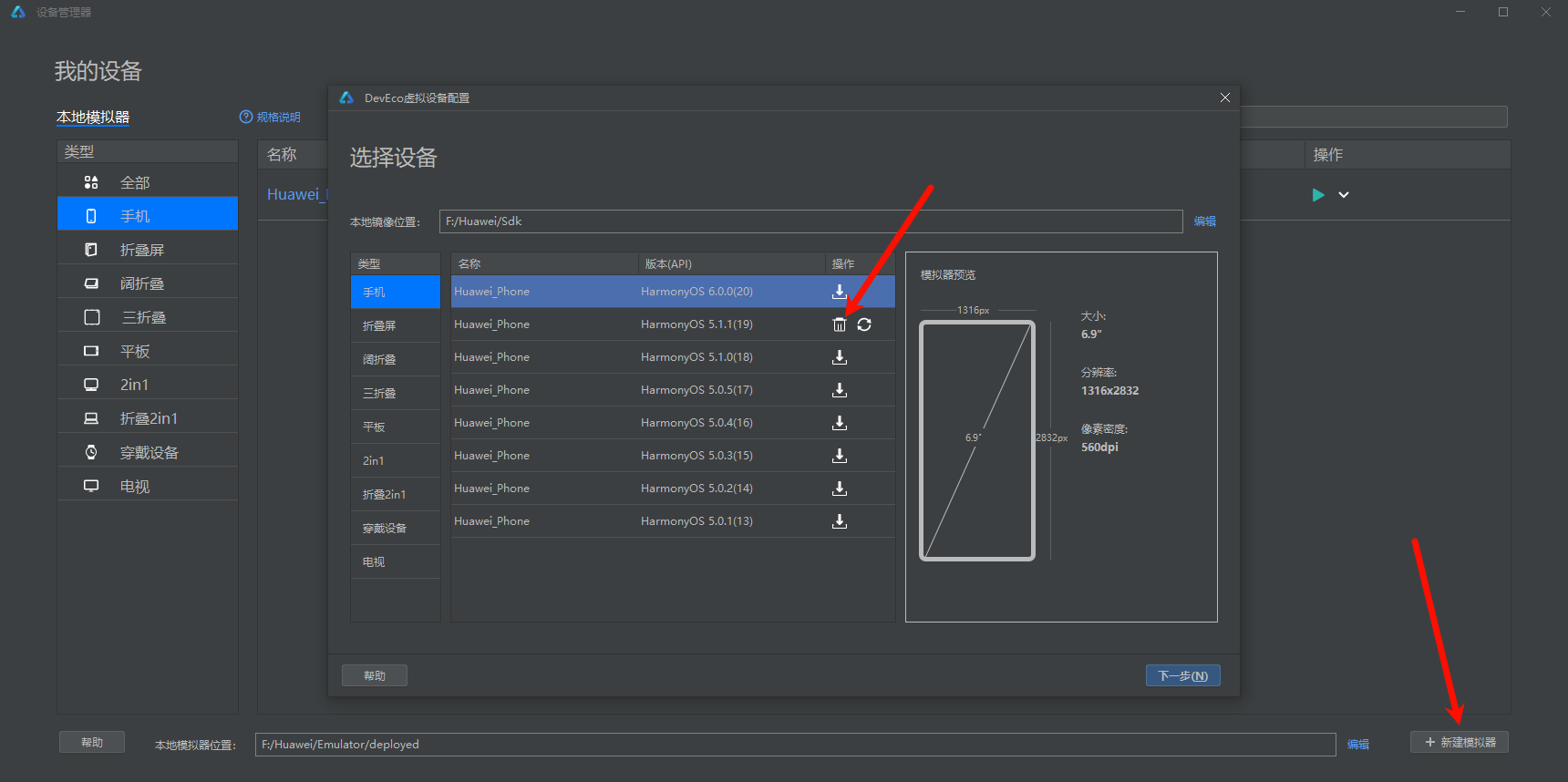Image resolution: width=1568 pixels, height=782 pixels.
Task: Download the HarmonyOS 5.0.3(15) image
Action: [840, 456]
